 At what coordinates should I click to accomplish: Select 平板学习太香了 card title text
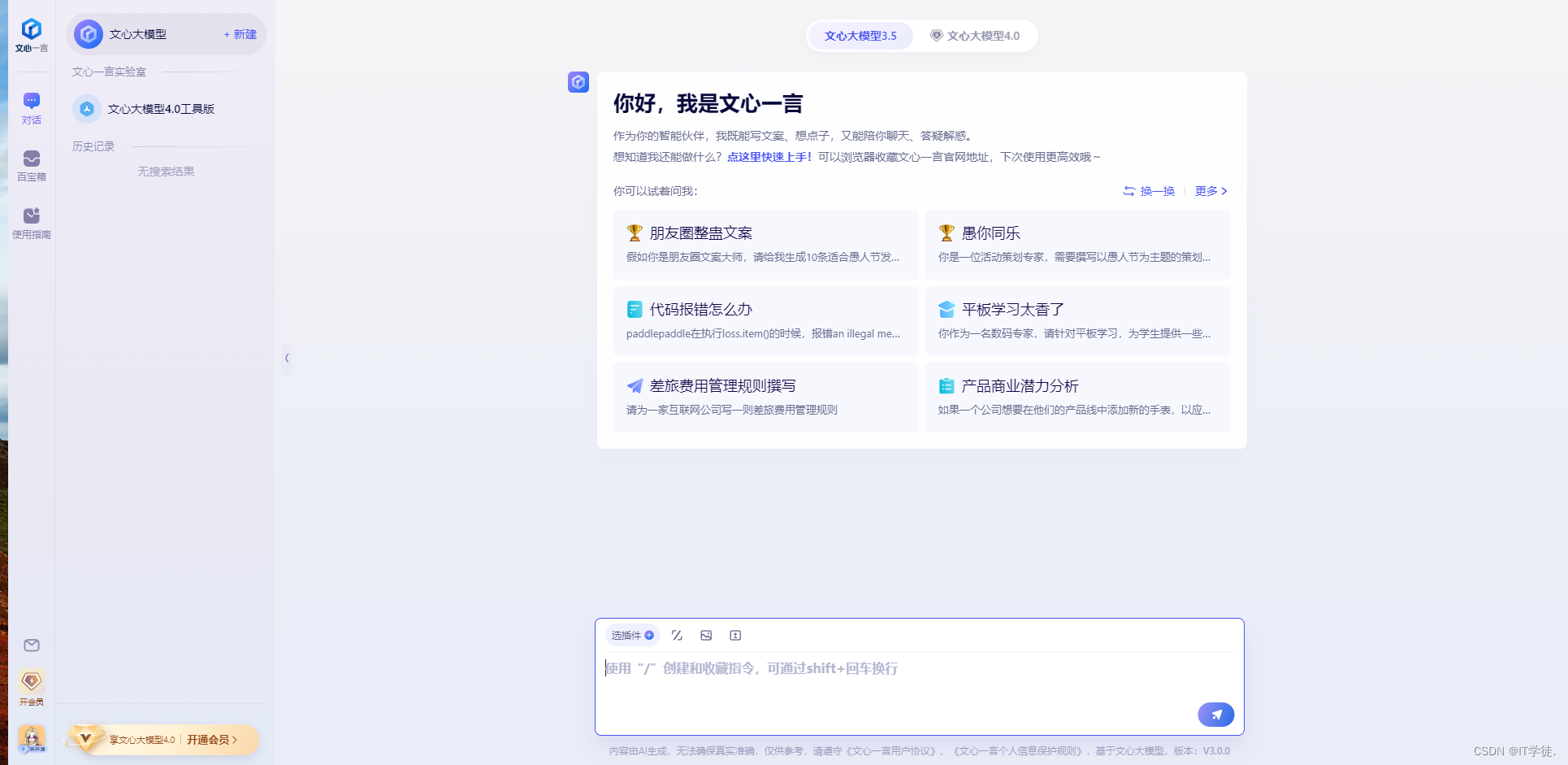(x=1013, y=310)
